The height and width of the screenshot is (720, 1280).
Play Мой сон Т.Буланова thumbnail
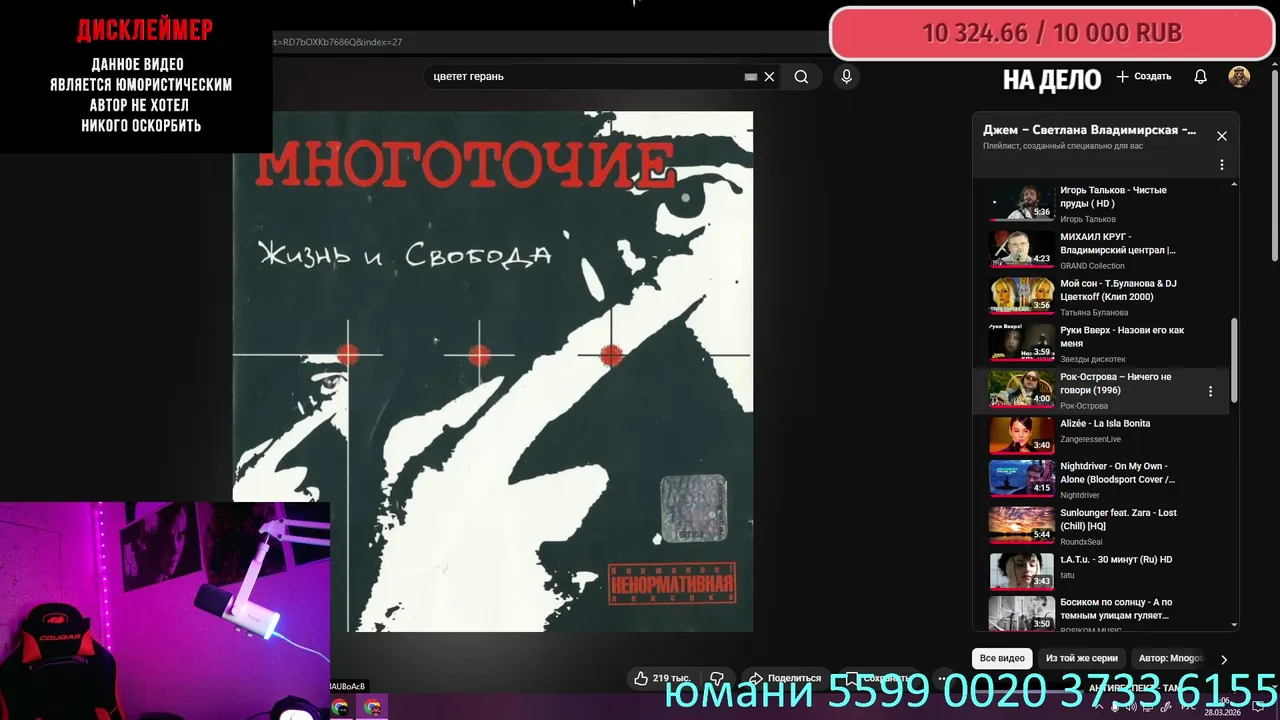click(x=1021, y=295)
